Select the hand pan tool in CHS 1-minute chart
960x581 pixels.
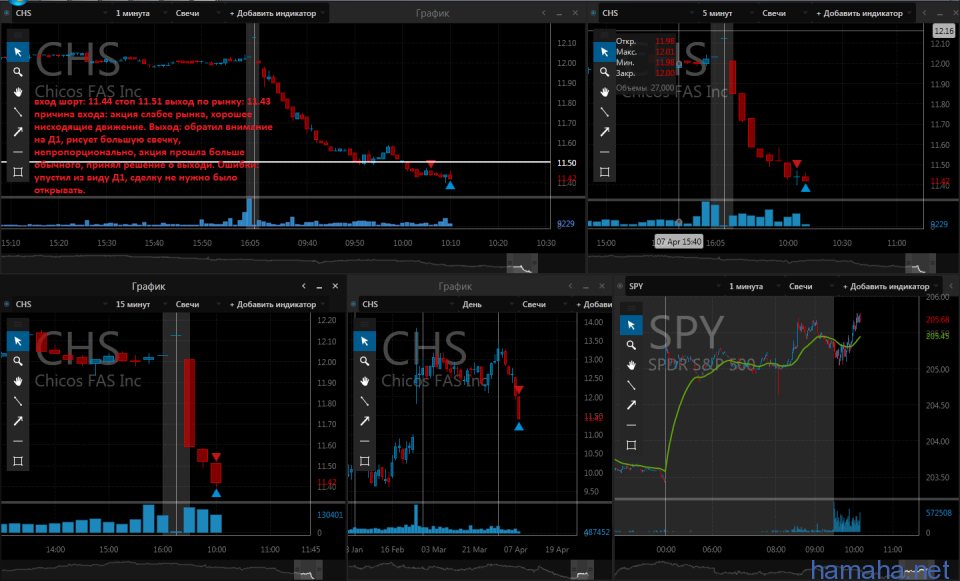click(18, 92)
